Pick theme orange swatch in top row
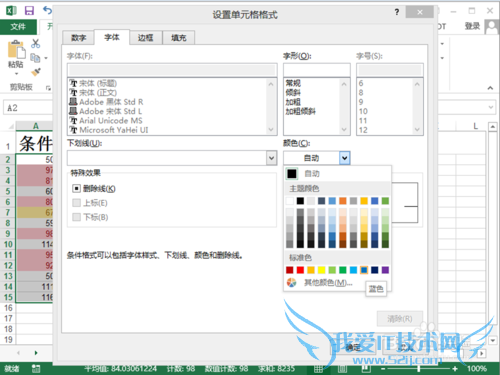500x375 pixels. point(343,201)
